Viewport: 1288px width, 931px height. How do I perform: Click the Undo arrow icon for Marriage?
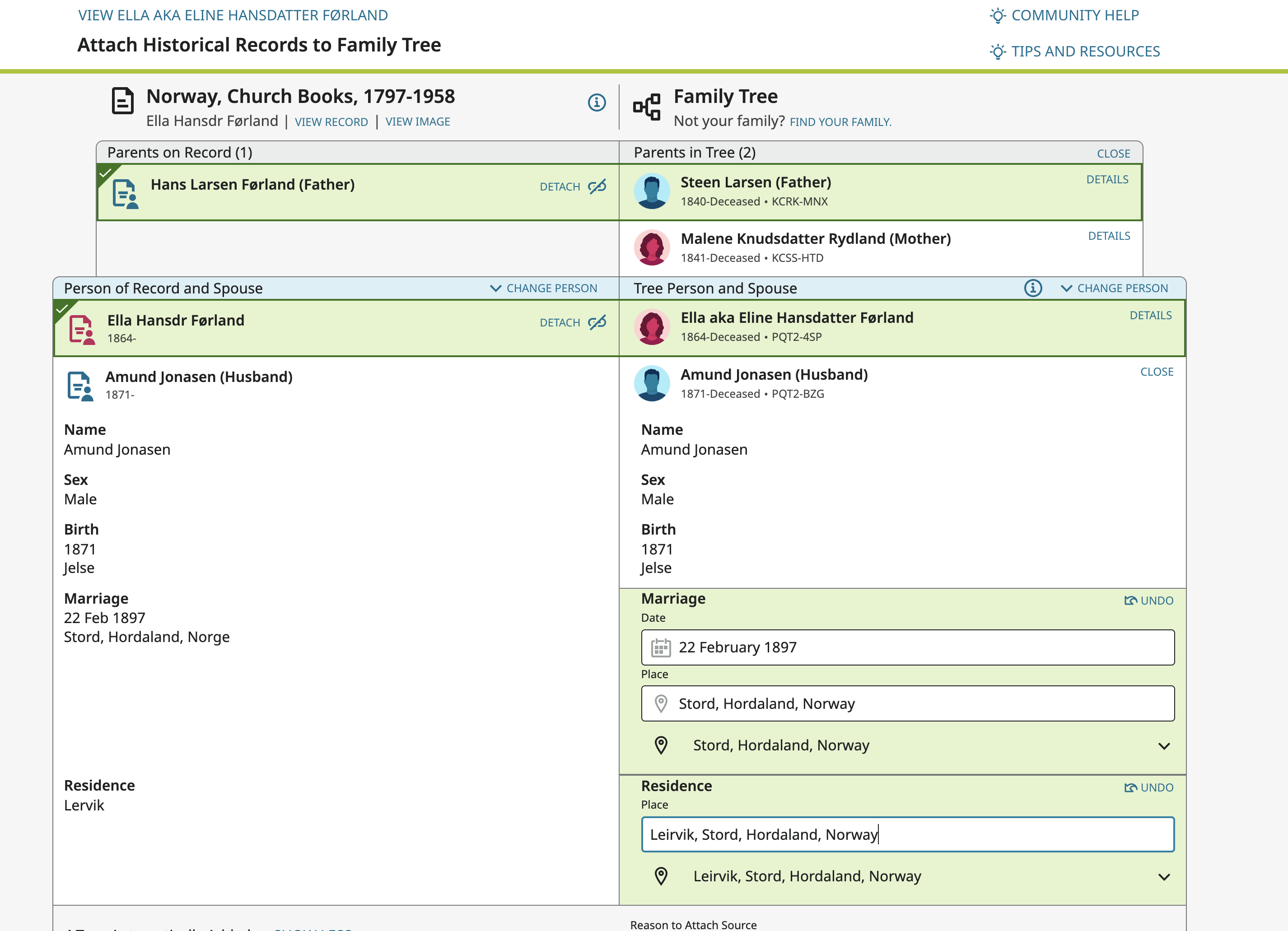pyautogui.click(x=1130, y=600)
